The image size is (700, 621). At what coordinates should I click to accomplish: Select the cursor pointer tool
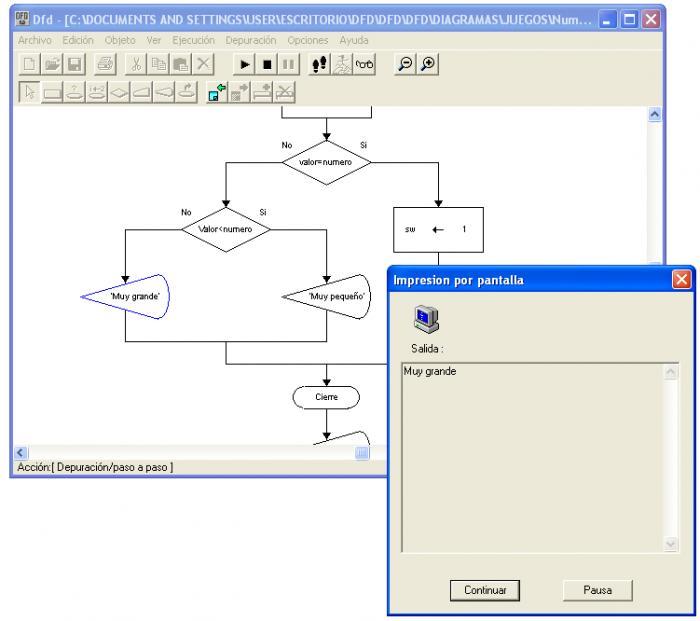pyautogui.click(x=29, y=92)
